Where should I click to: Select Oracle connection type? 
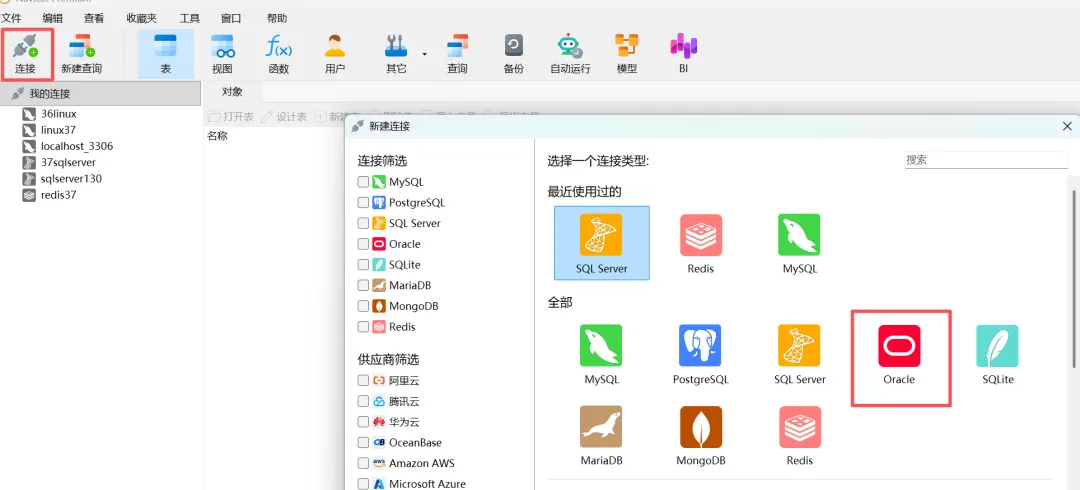pos(899,354)
